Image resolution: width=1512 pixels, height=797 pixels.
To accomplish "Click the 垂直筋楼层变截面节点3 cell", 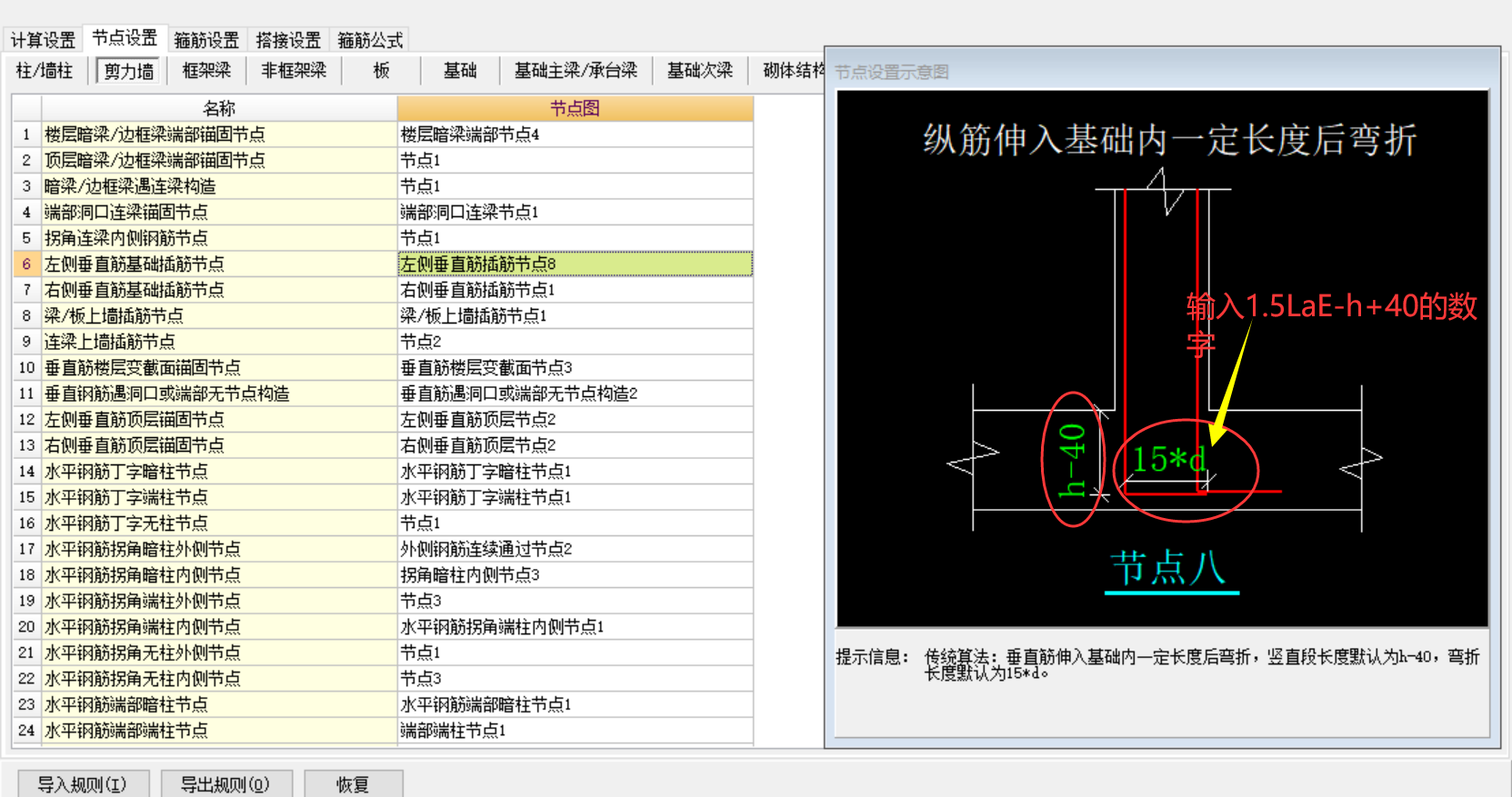I will point(575,367).
